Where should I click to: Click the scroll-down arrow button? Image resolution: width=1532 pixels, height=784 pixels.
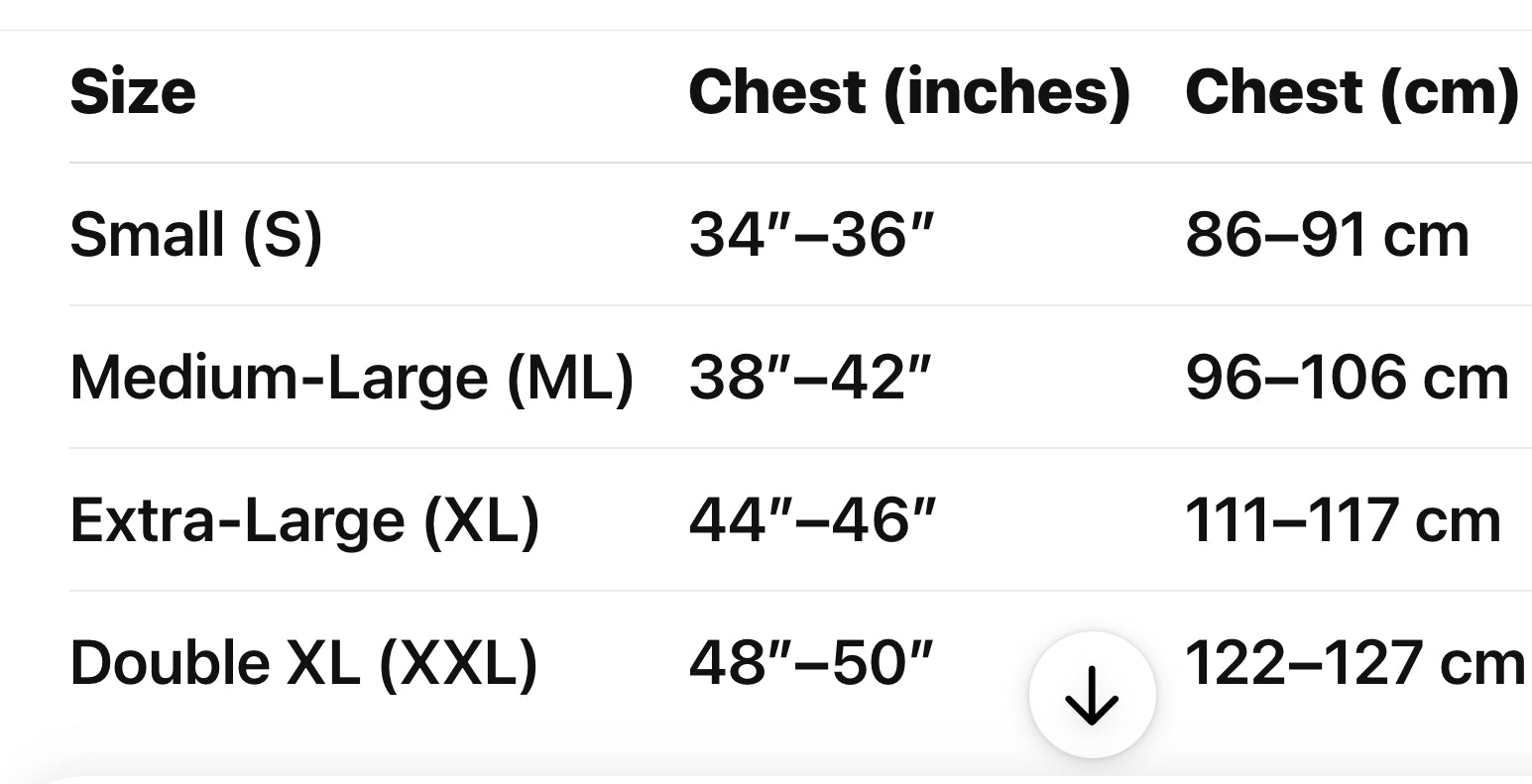[x=1092, y=695]
